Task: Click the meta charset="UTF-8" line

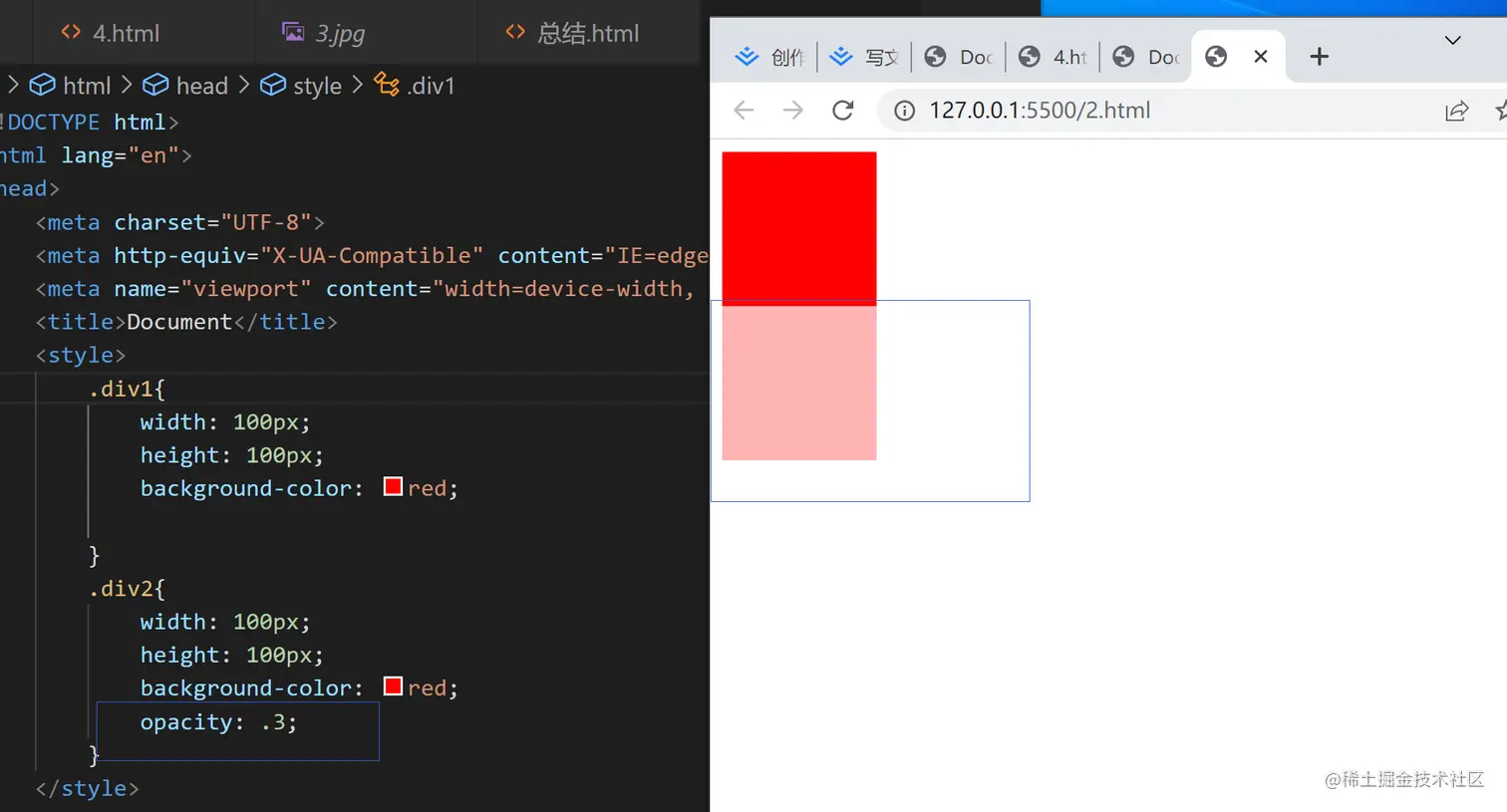Action: [180, 222]
